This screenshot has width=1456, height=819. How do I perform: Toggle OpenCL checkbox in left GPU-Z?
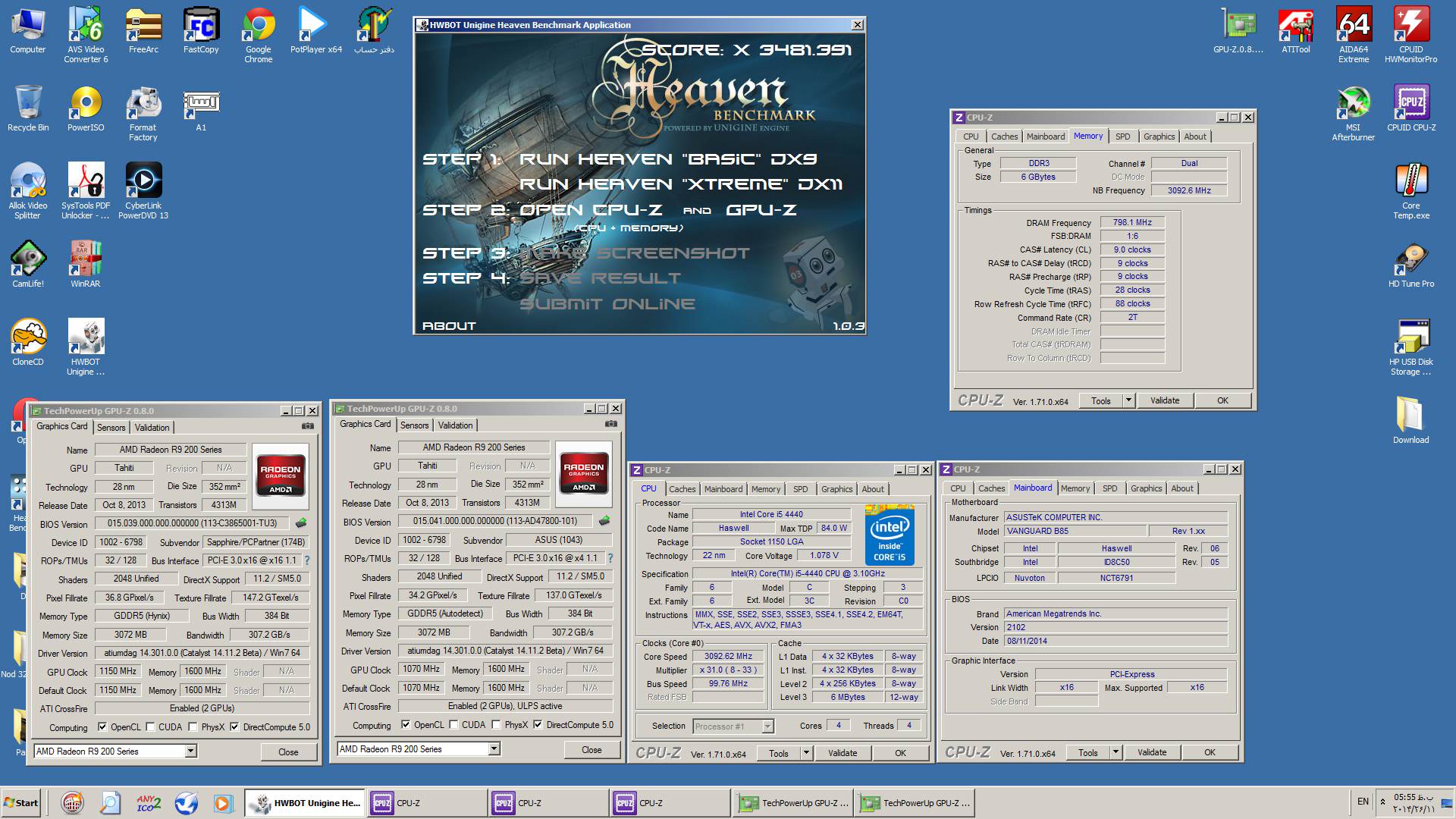(x=102, y=727)
